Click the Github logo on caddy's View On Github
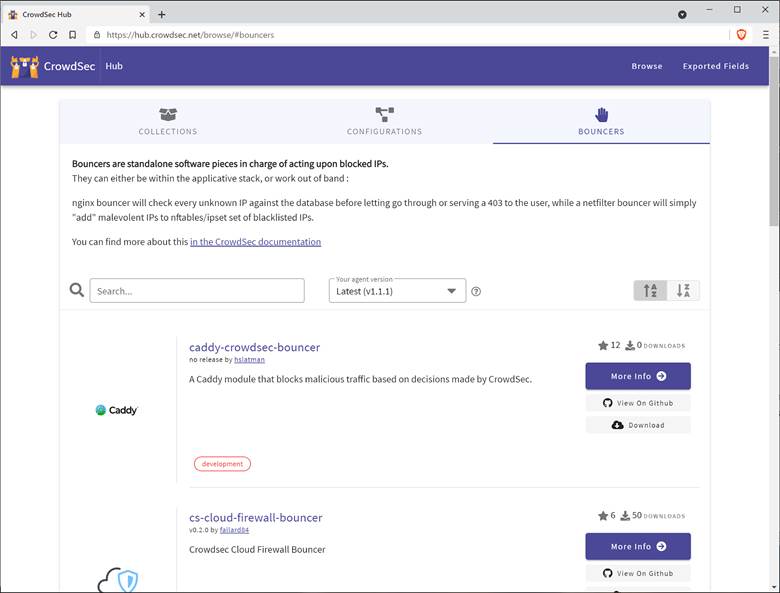 [607, 403]
